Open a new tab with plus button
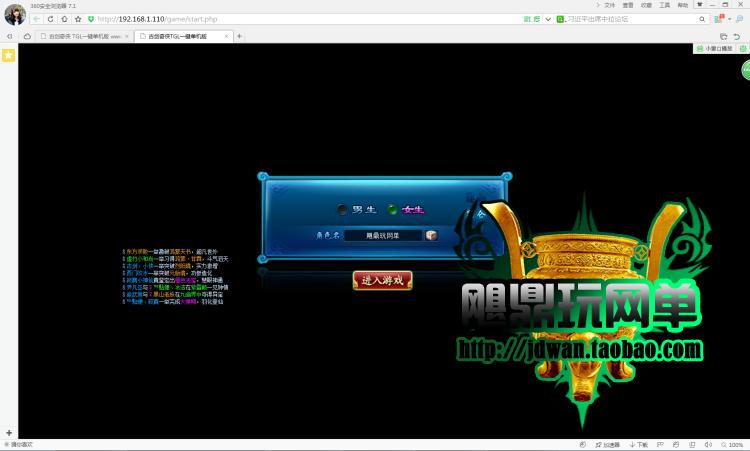This screenshot has height=451, width=750. (x=239, y=36)
